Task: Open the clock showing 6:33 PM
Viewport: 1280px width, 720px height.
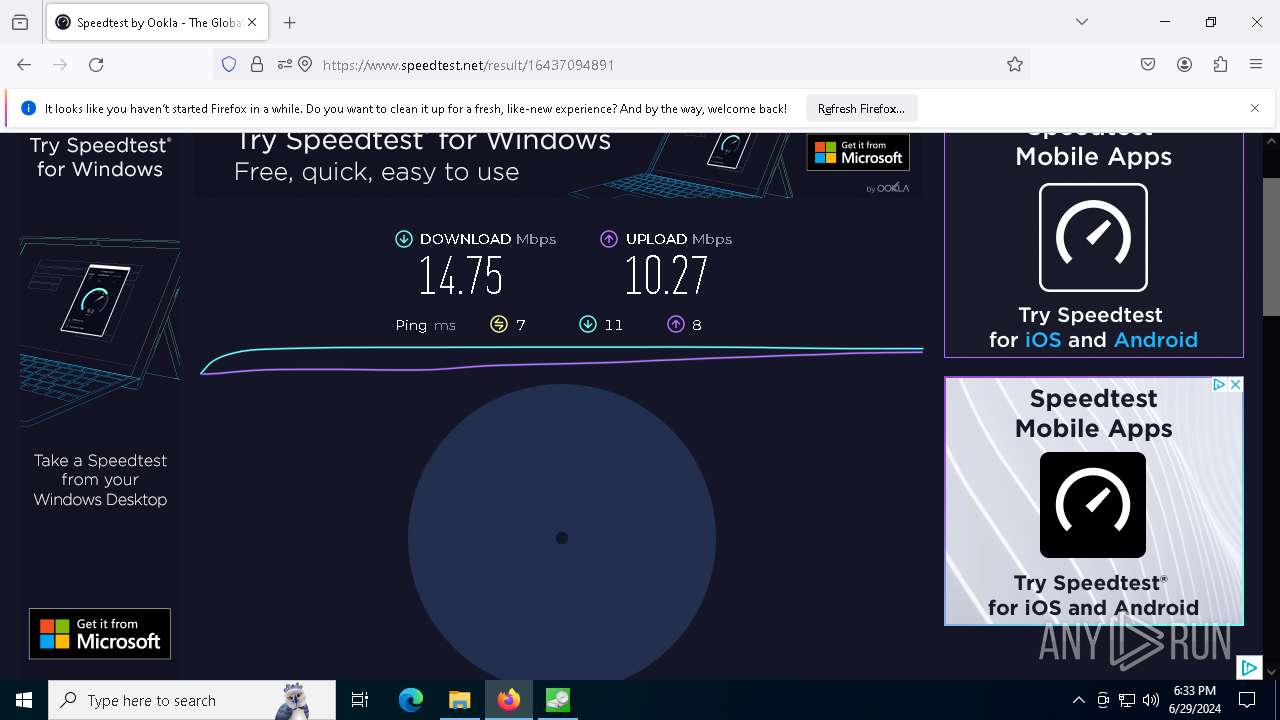Action: pyautogui.click(x=1195, y=700)
